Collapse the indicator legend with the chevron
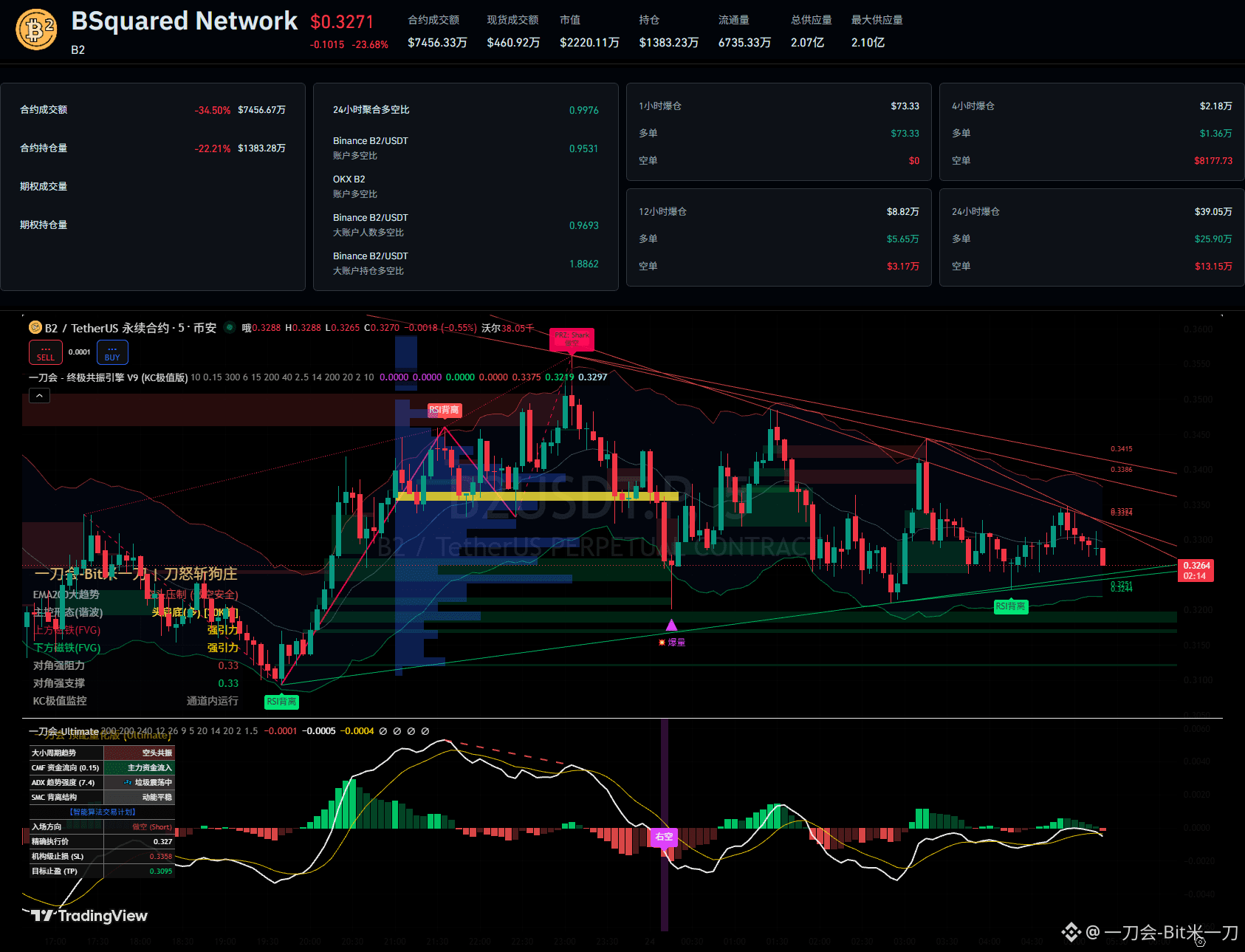1245x952 pixels. (39, 396)
